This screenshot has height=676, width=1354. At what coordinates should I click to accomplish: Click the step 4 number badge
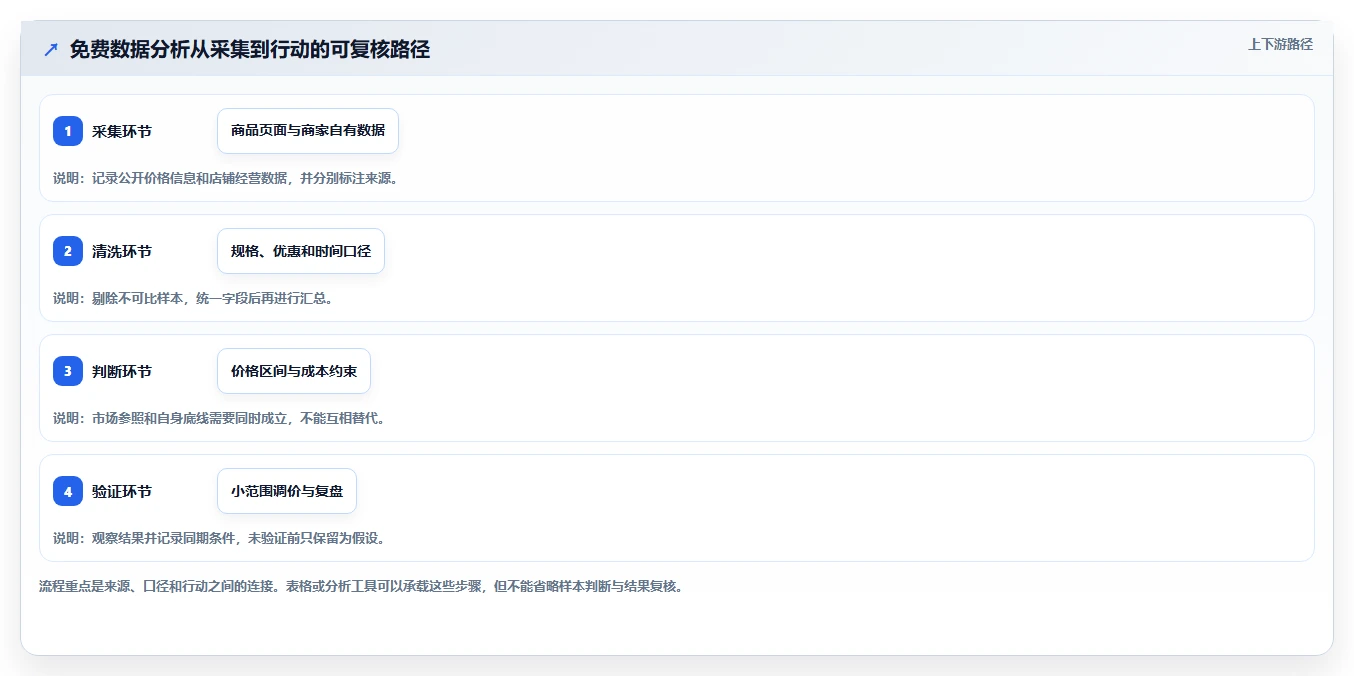tap(68, 491)
